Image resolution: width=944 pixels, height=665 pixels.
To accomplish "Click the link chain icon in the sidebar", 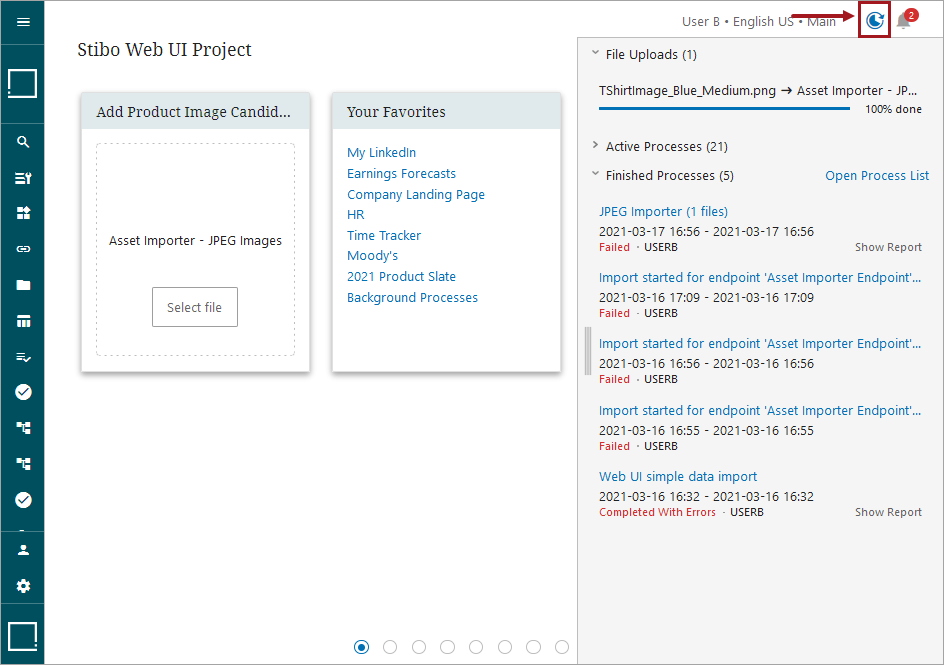I will 23,249.
